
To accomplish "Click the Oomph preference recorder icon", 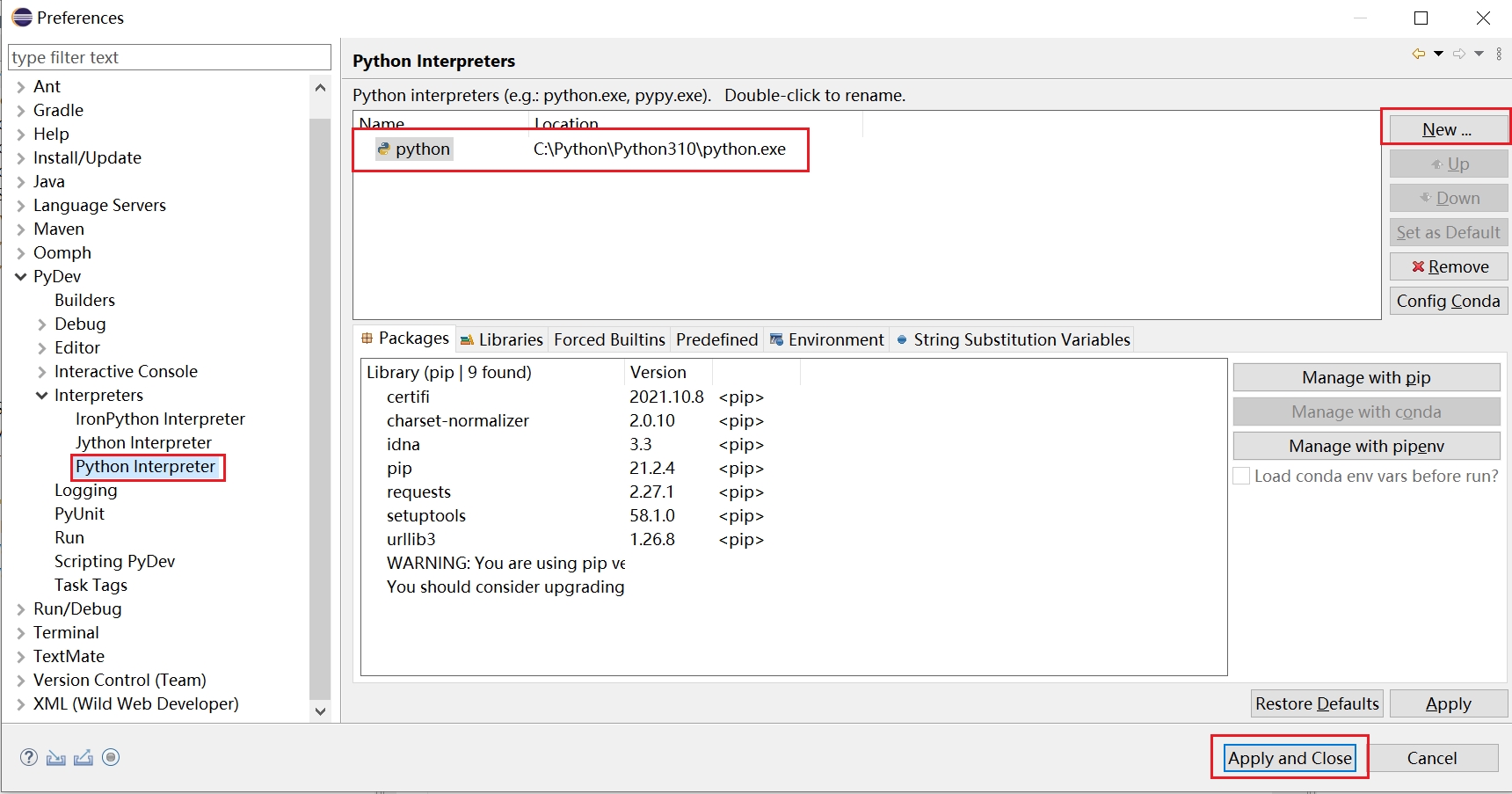I will (x=111, y=757).
